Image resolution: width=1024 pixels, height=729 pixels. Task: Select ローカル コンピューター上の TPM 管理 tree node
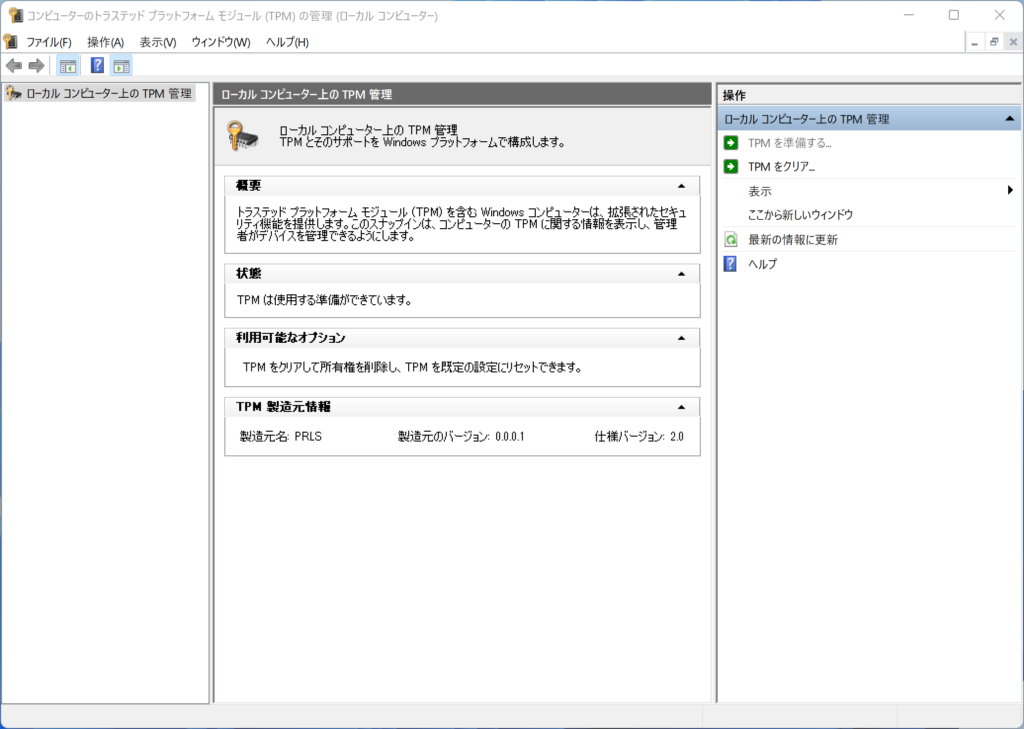point(108,94)
